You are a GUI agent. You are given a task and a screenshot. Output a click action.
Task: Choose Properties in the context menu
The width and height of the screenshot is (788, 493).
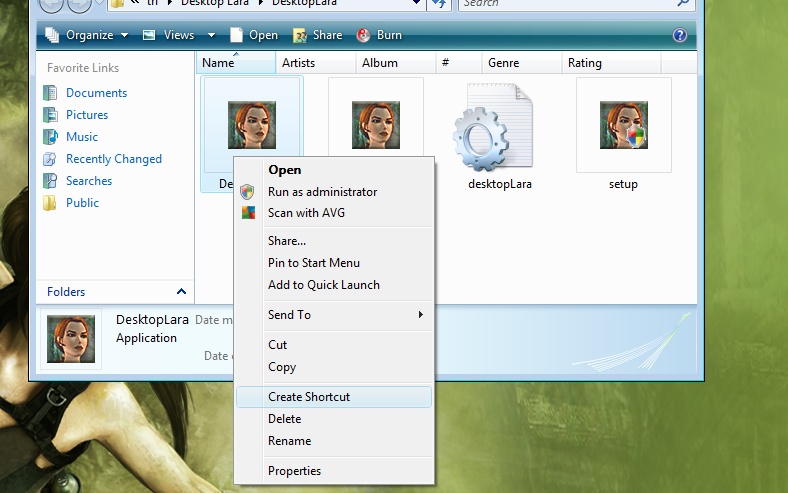tap(334, 471)
